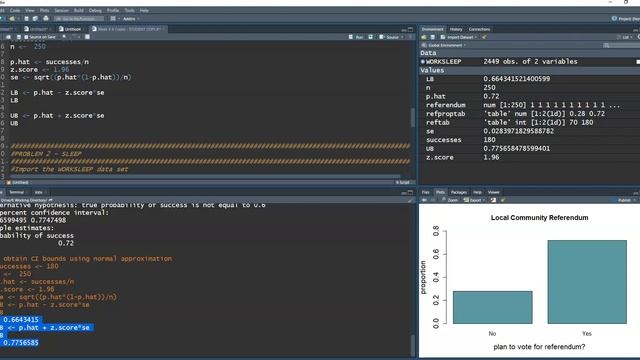Switch to the Files tab
This screenshot has height=360, width=640.
[426, 192]
